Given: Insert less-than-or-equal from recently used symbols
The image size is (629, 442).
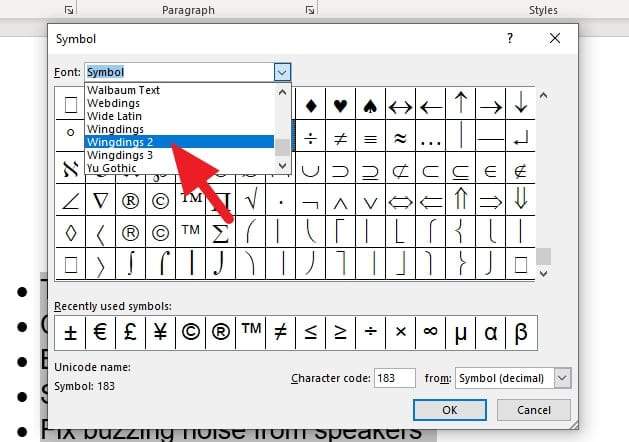Looking at the screenshot, I should coord(311,333).
